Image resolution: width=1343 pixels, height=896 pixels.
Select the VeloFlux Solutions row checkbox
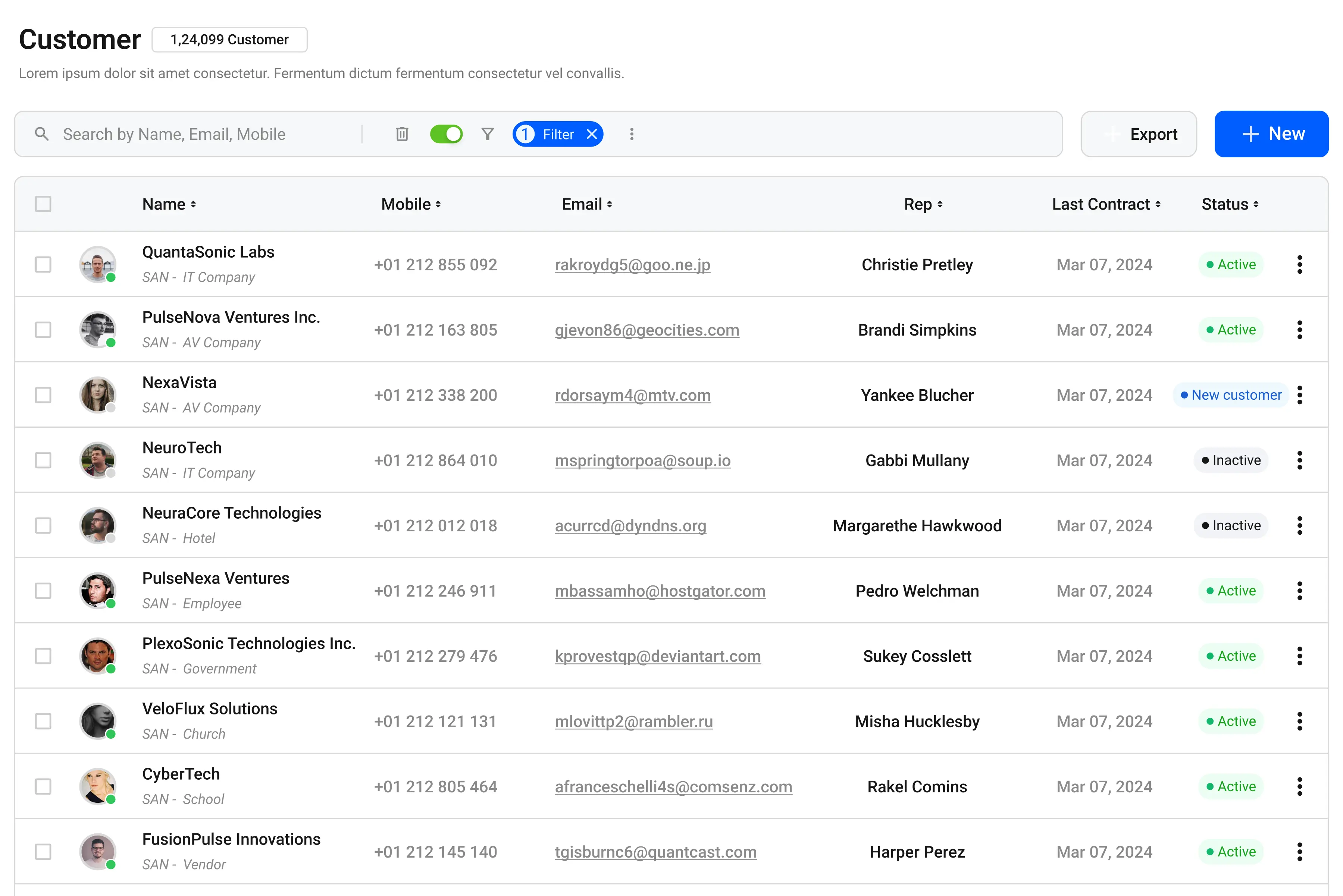click(x=43, y=721)
